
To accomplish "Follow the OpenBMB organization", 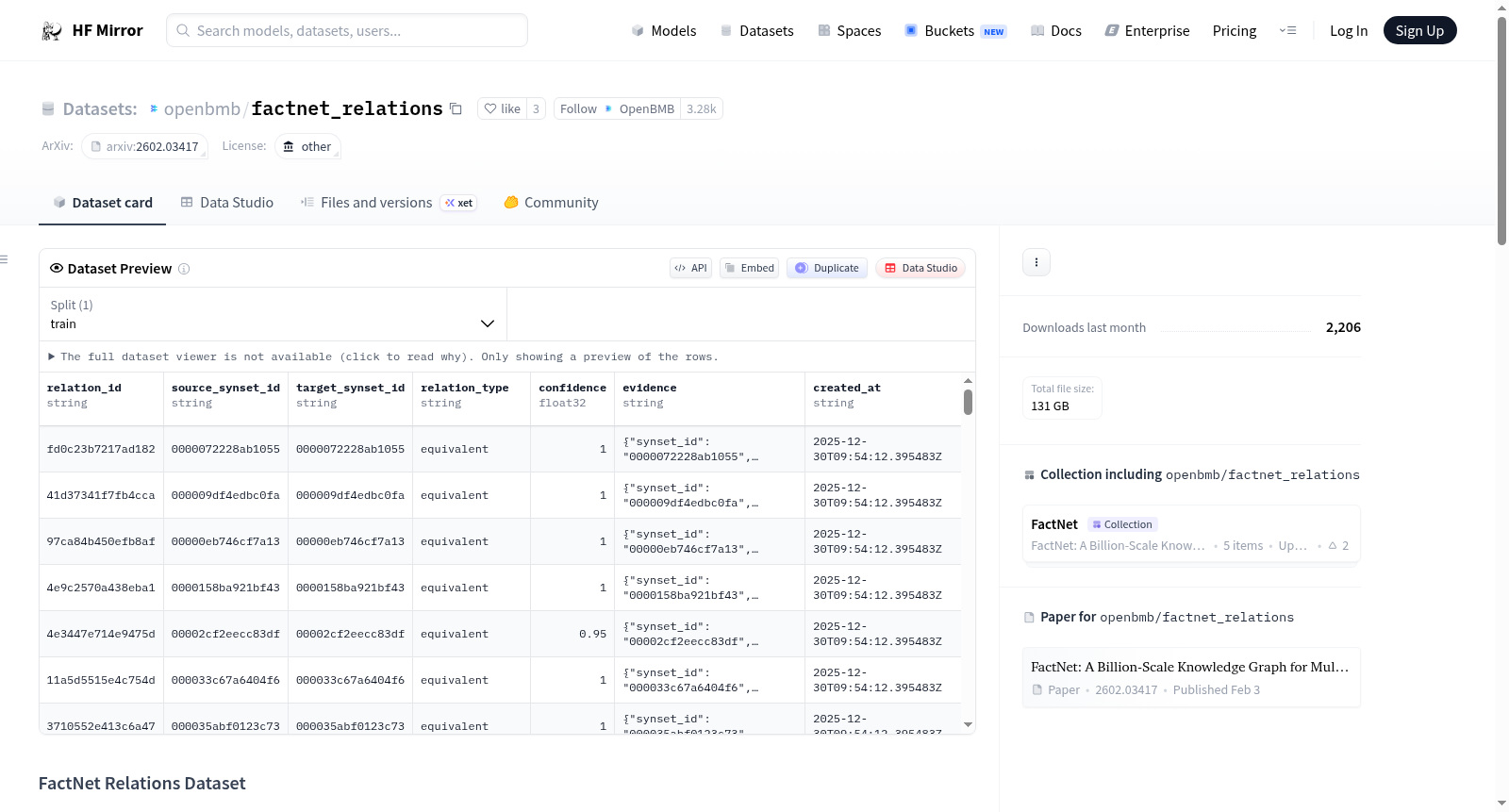I will [x=617, y=108].
